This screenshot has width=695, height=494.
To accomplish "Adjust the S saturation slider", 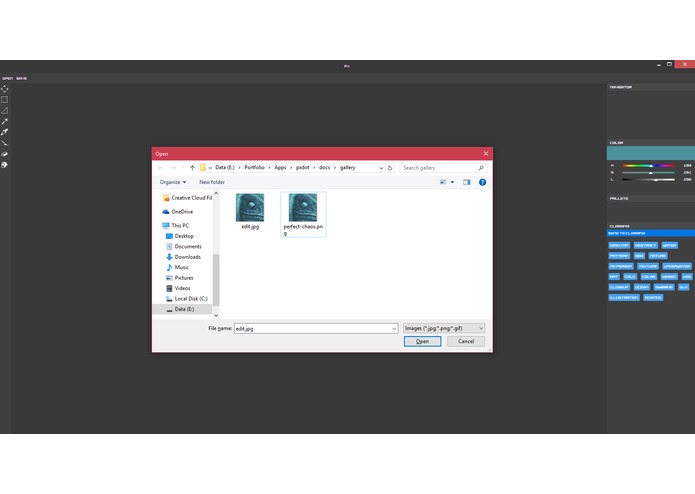I will click(648, 173).
